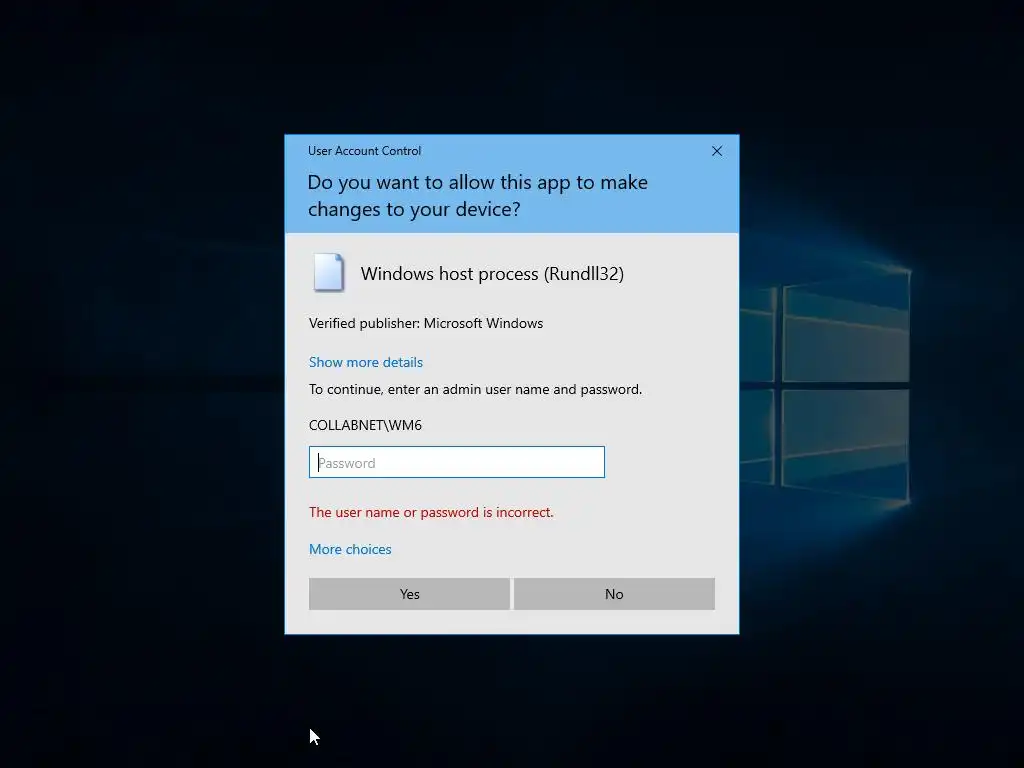Click Windows host process (Rundll32) title
1024x768 pixels.
tap(492, 274)
